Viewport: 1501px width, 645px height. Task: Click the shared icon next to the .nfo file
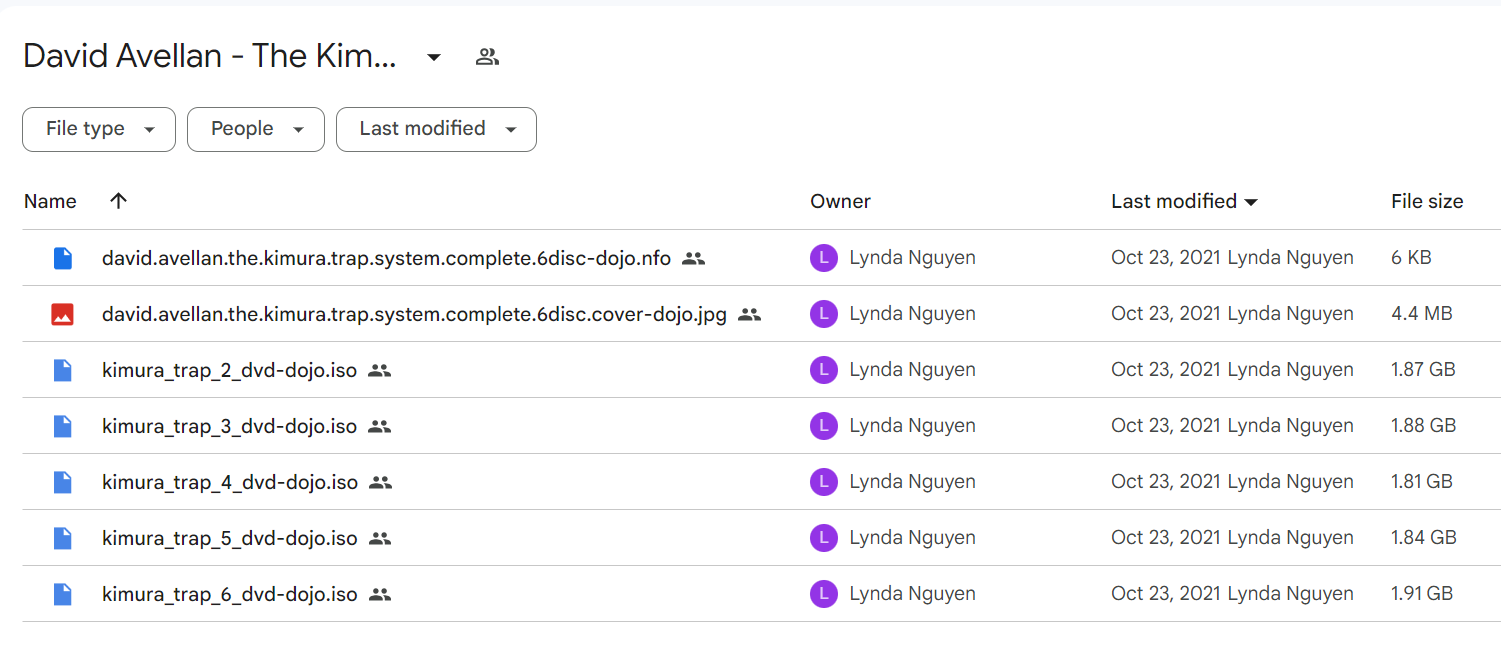693,258
